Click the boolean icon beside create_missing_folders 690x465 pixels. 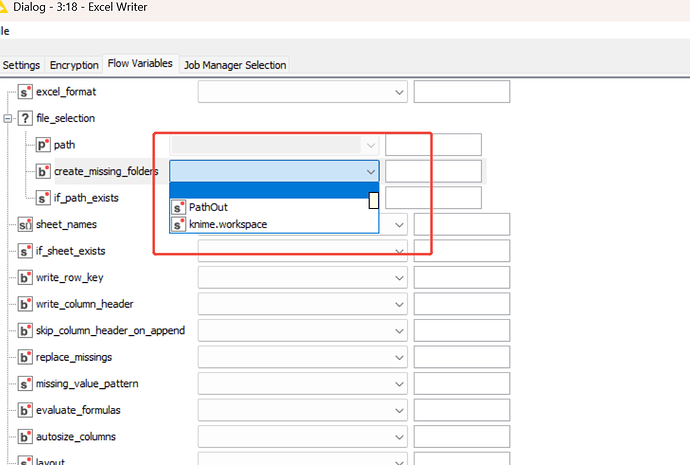43,171
